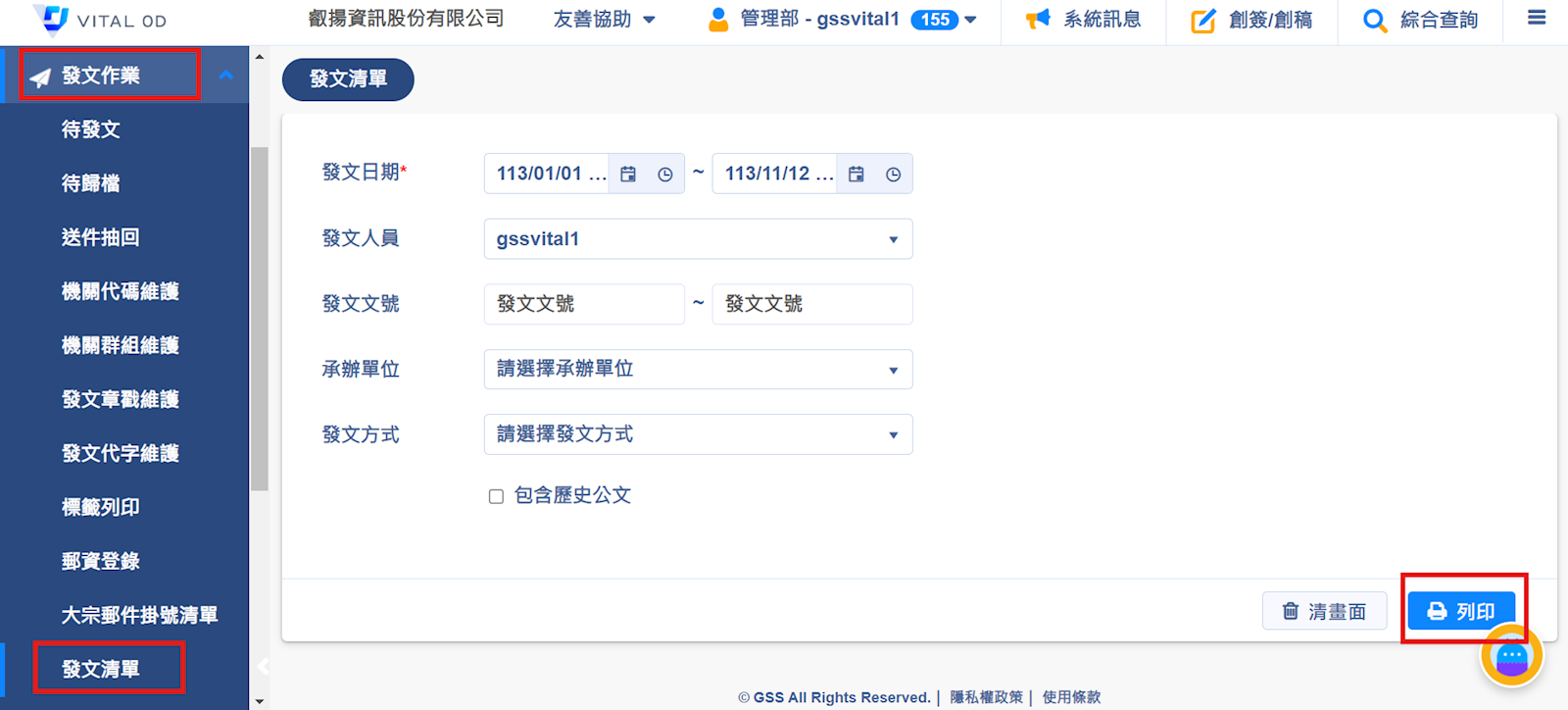Open the chatbot assistant bubble
1568x710 pixels.
click(x=1511, y=656)
